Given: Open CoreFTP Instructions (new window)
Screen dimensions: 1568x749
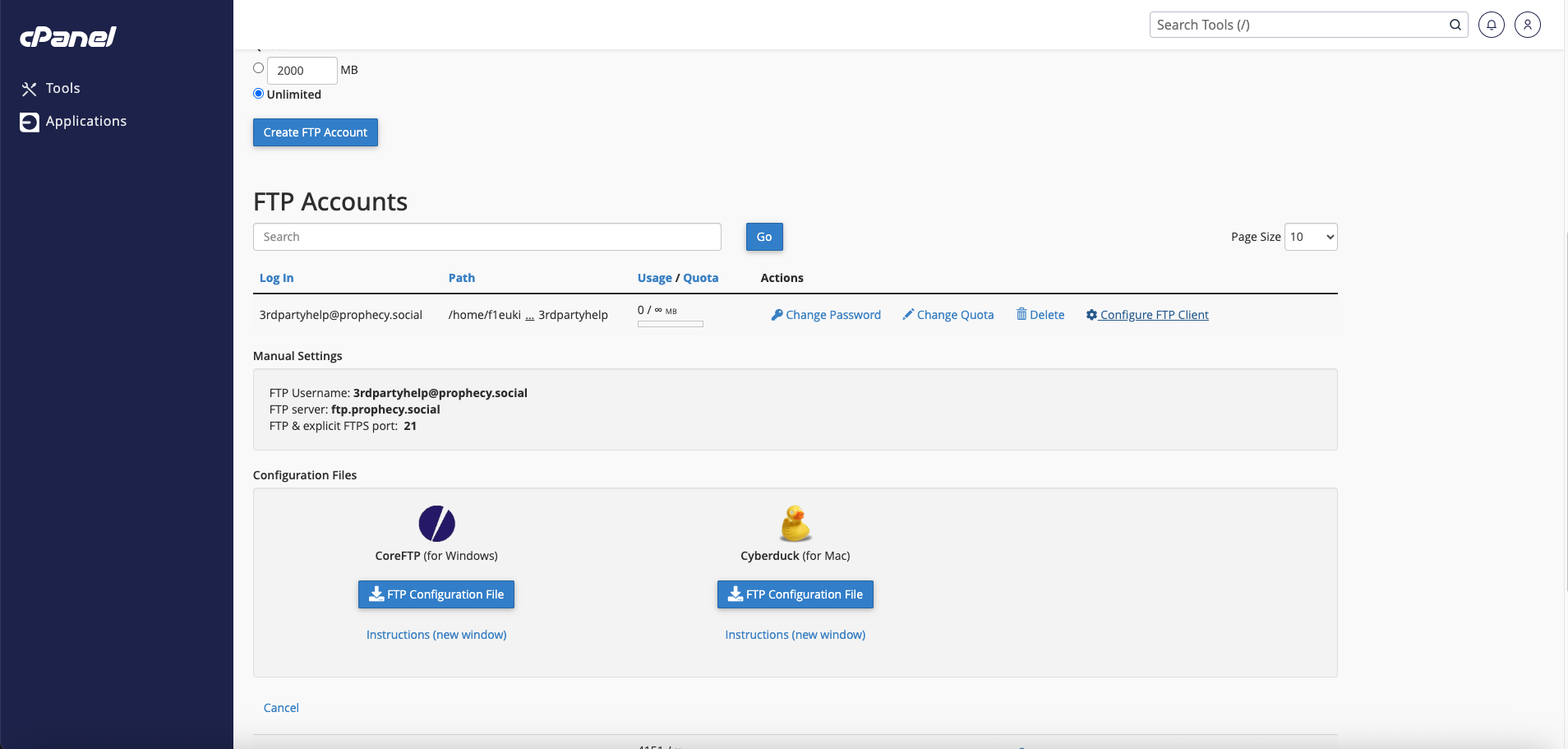Looking at the screenshot, I should pyautogui.click(x=436, y=635).
